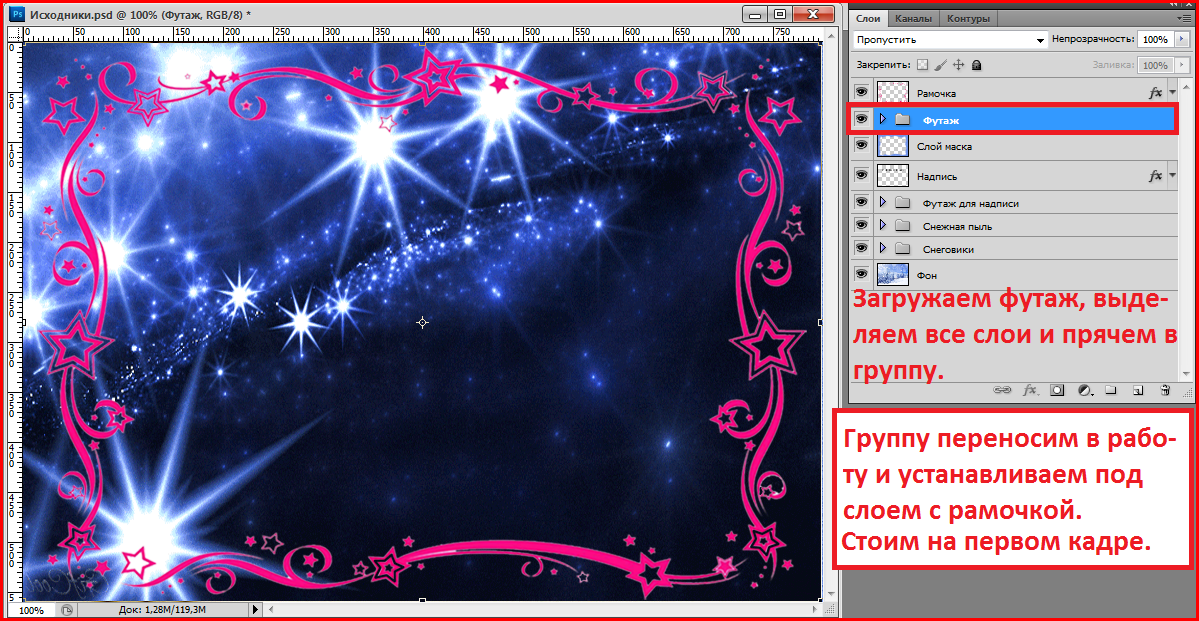Screen dimensions: 1199x621
Task: Create new adjustment layer via half-circle icon
Action: tap(1084, 389)
